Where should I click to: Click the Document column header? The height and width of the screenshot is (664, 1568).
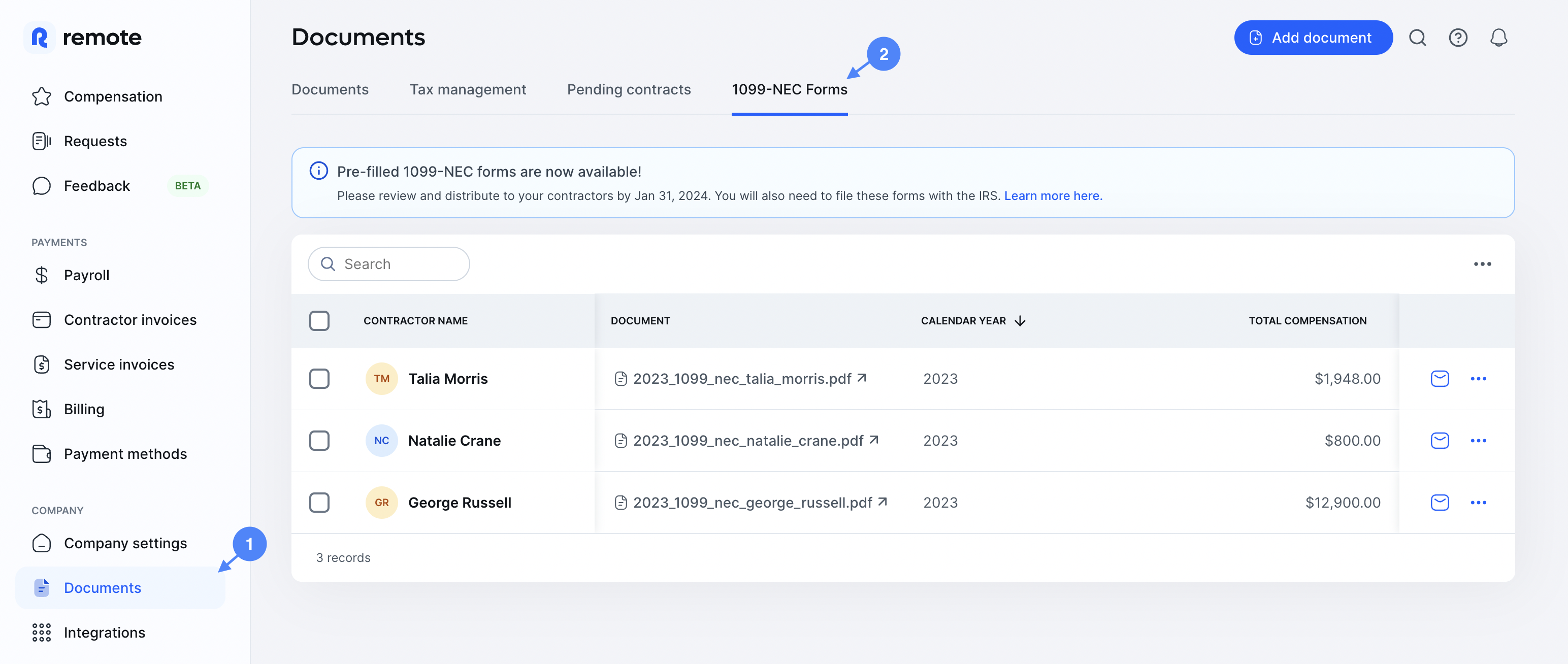point(640,321)
